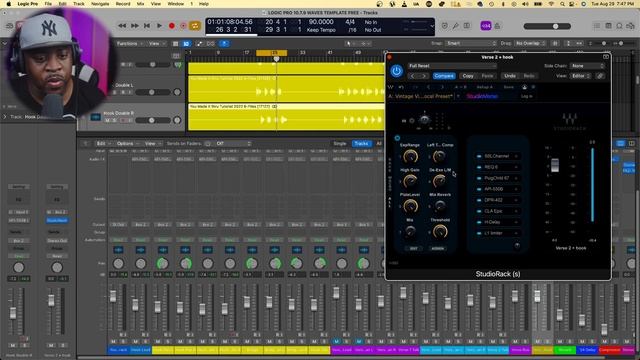This screenshot has height=360, width=640.
Task: Go to project start with transport button
Action: tap(147, 26)
